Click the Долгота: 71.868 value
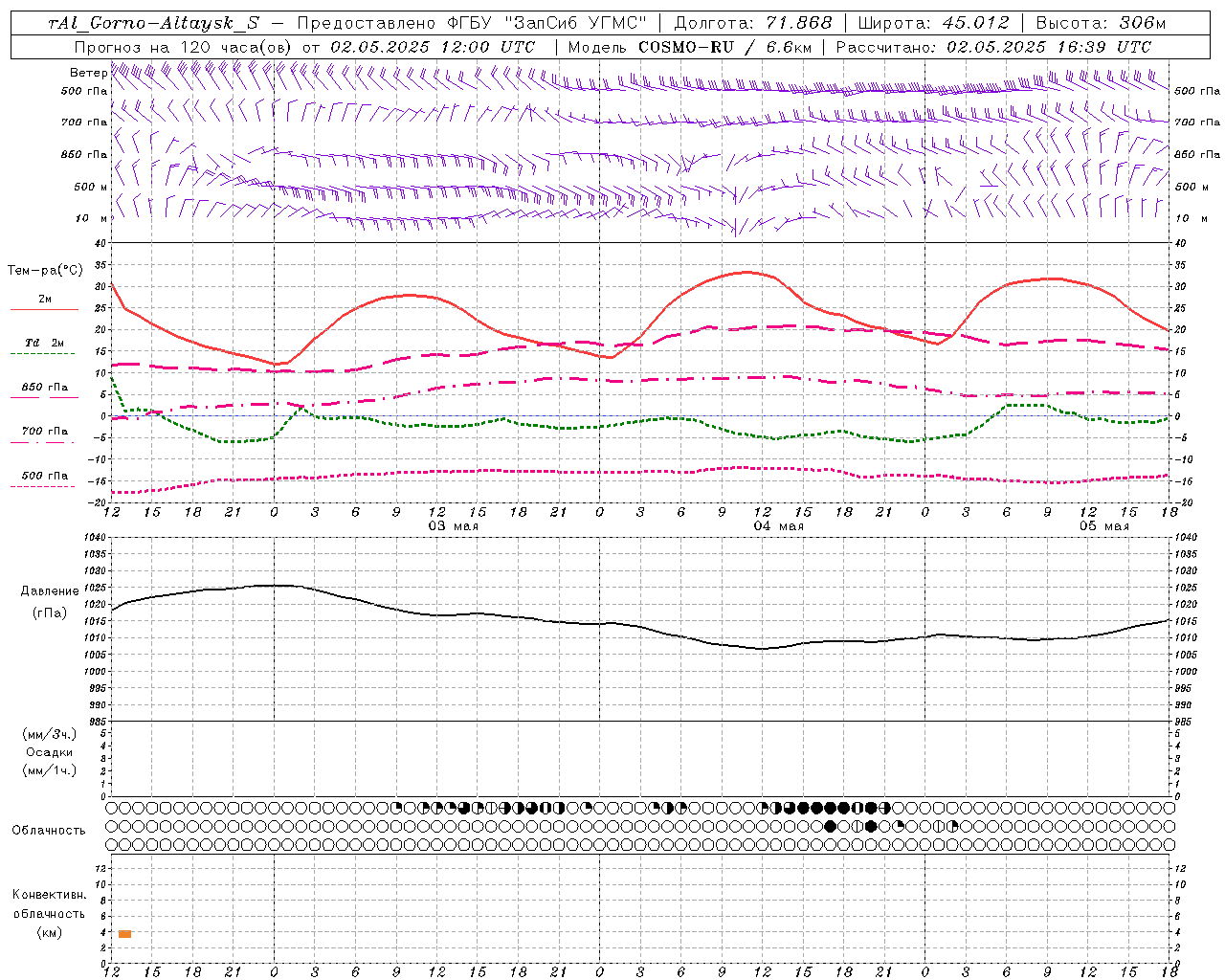1225x980 pixels. (x=753, y=23)
